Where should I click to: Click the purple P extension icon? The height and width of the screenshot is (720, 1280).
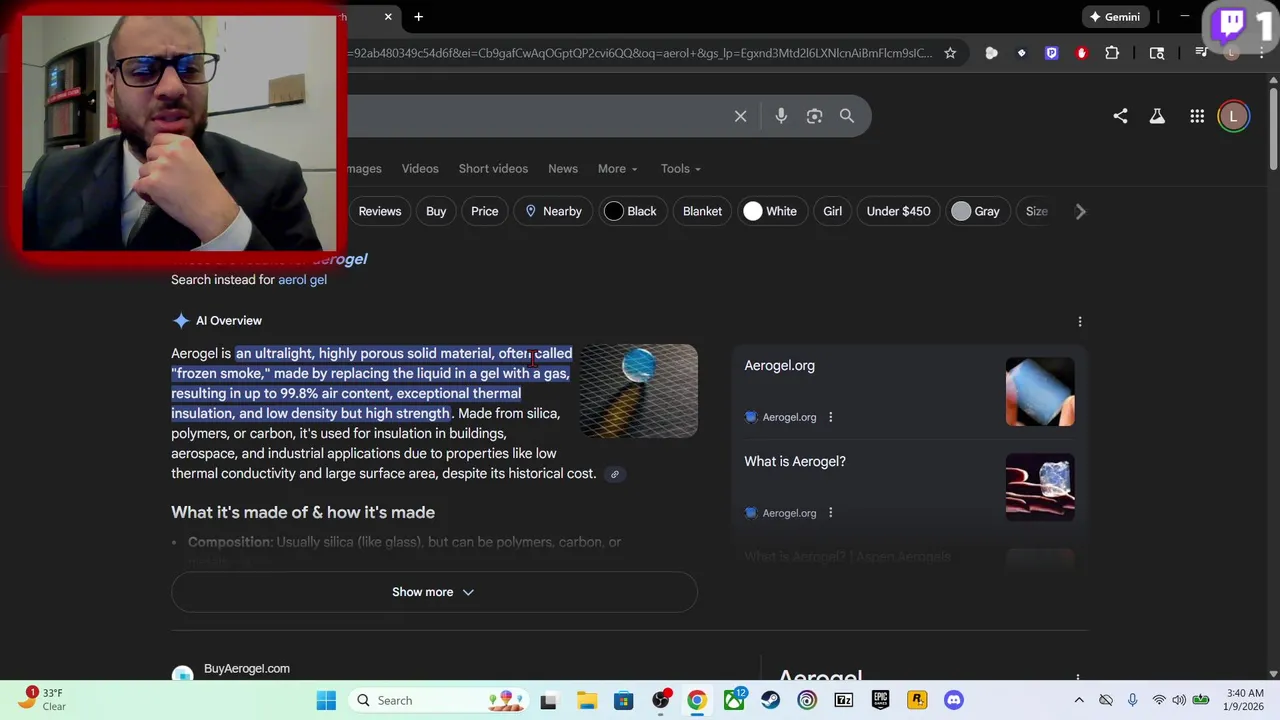click(1051, 53)
